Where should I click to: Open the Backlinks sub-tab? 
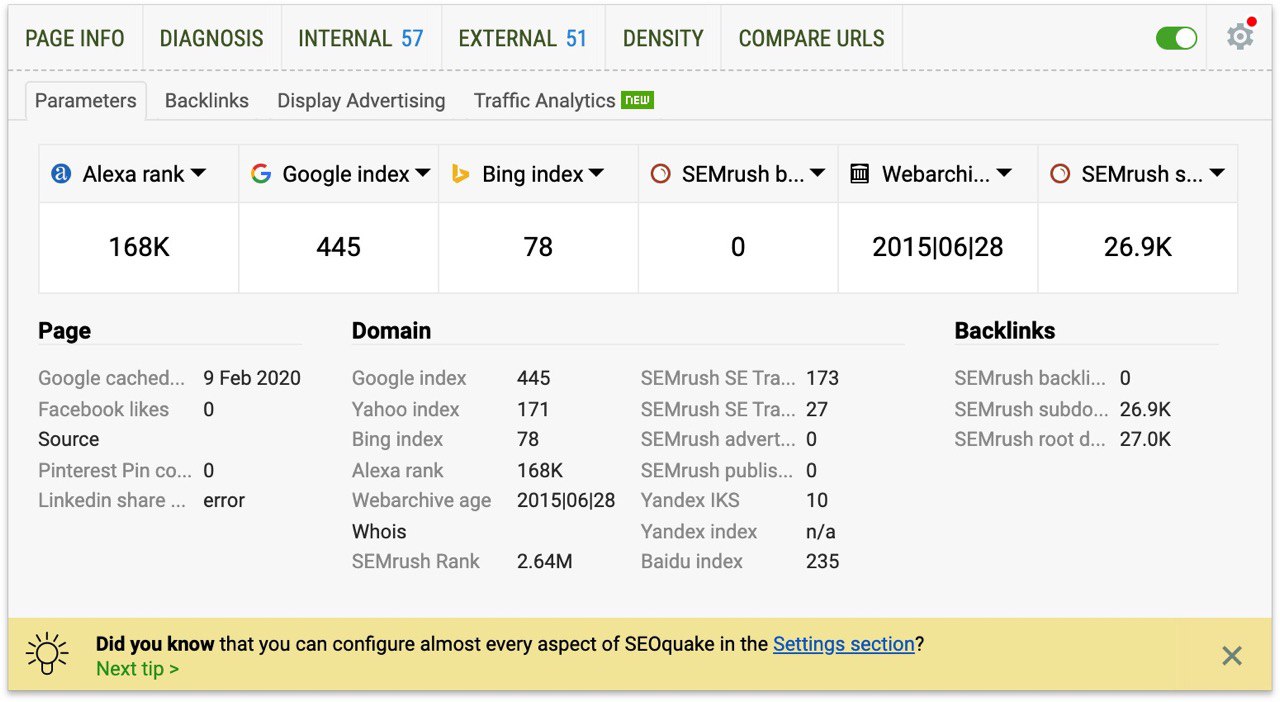click(x=206, y=101)
